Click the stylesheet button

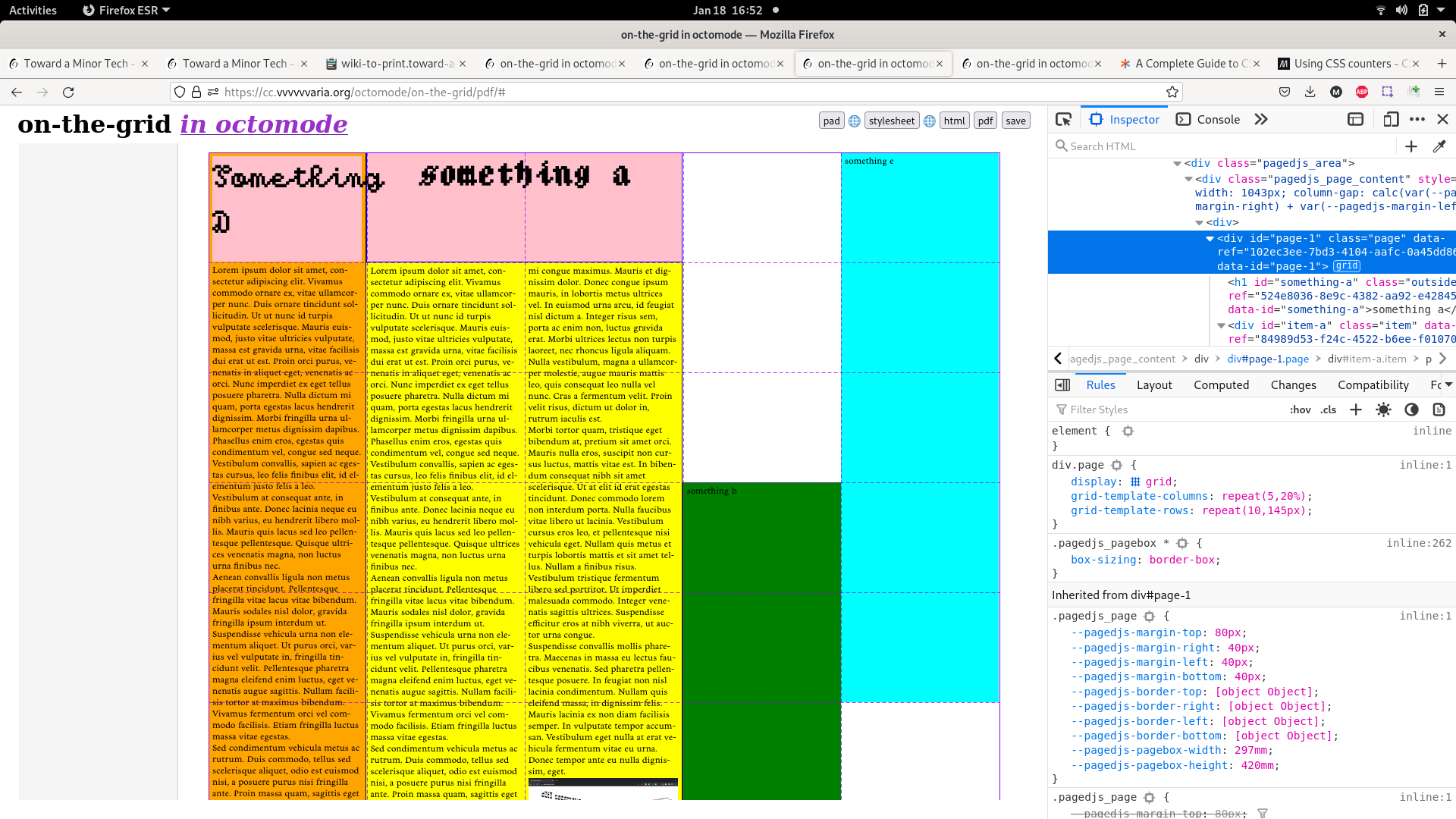point(891,121)
